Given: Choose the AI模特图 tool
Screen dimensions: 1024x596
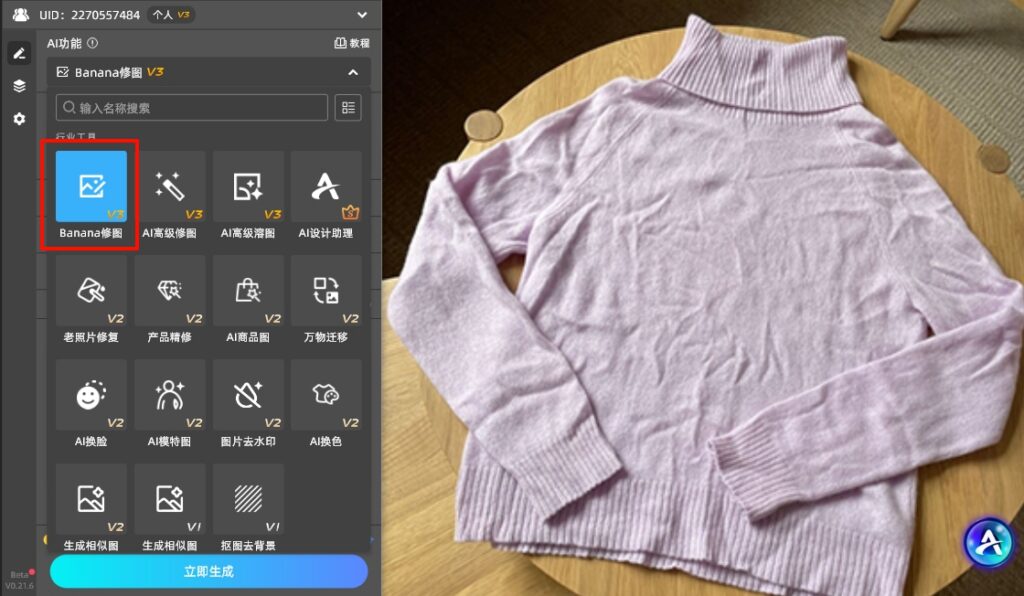Looking at the screenshot, I should (169, 395).
